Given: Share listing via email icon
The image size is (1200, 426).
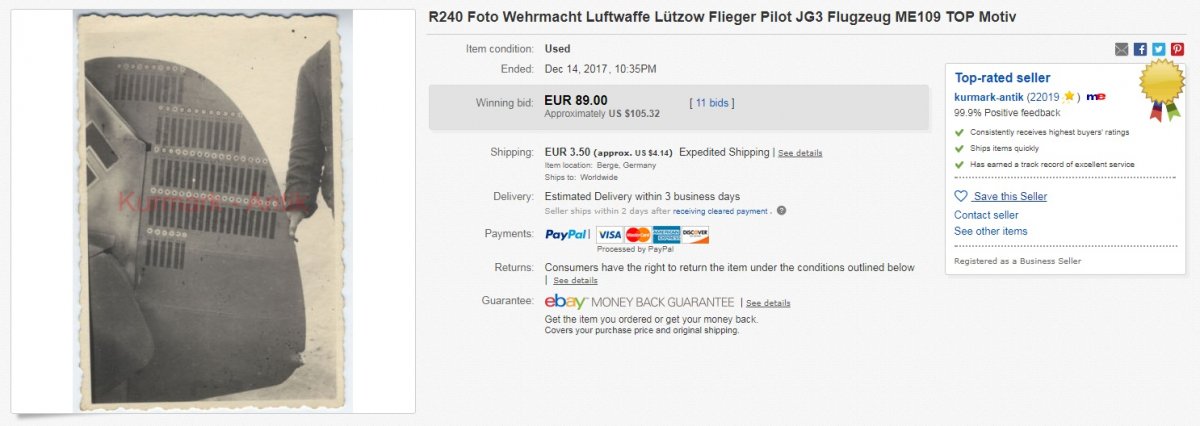Looking at the screenshot, I should coord(1122,49).
